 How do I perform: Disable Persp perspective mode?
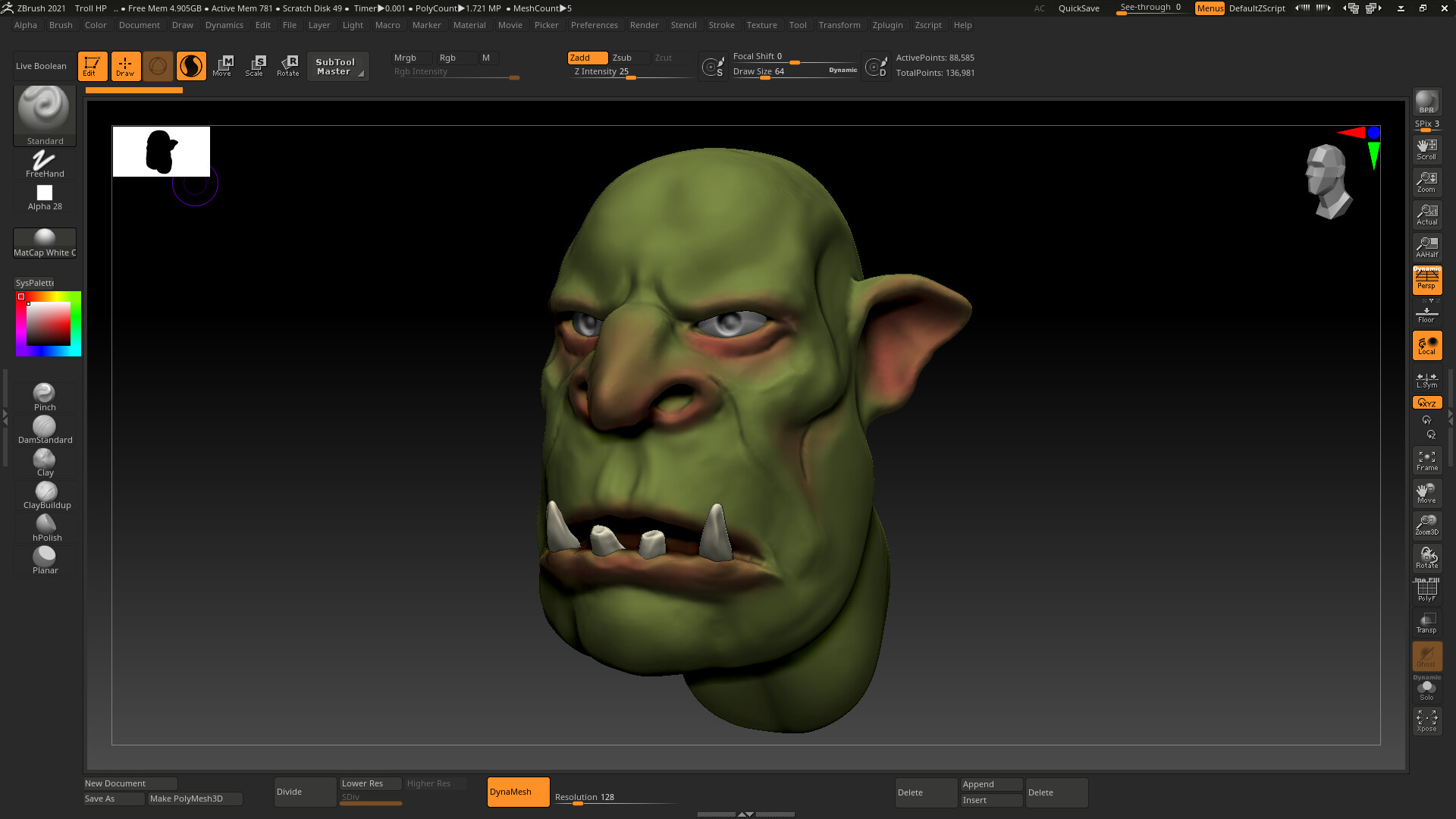point(1426,279)
